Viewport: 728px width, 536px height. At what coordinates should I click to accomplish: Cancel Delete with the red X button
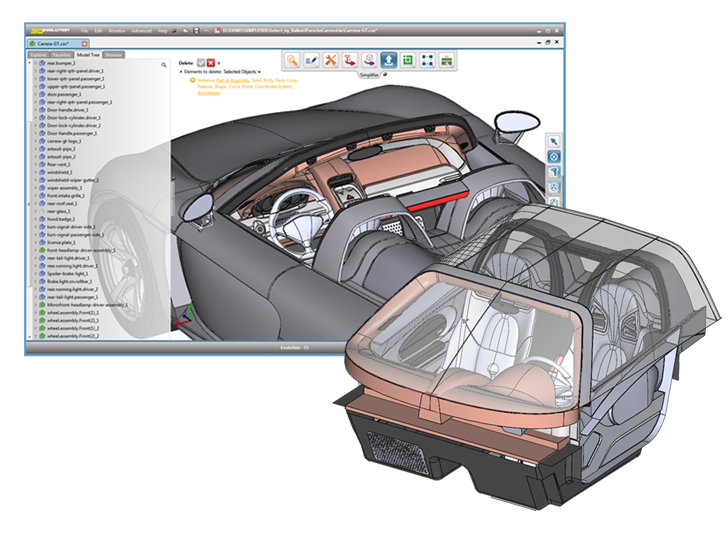[211, 63]
